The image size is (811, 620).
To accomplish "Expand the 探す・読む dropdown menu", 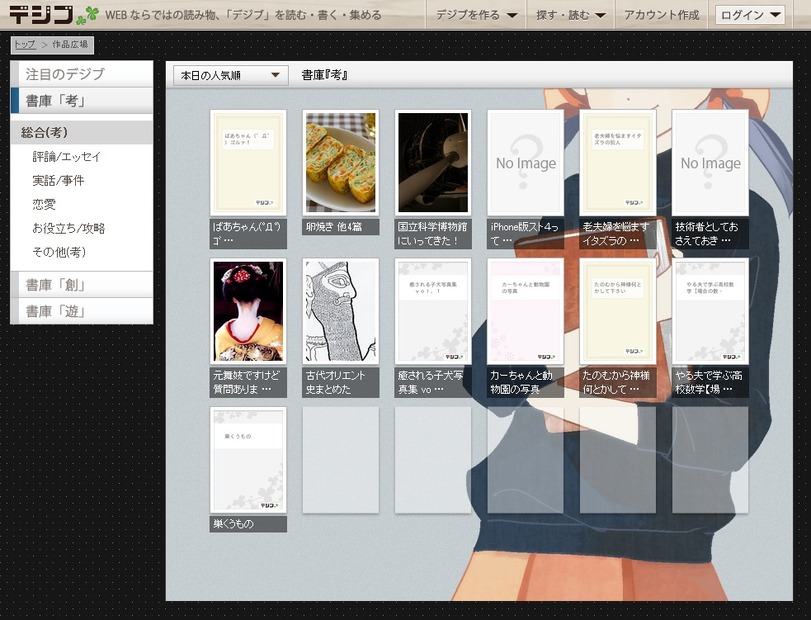I will 570,15.
